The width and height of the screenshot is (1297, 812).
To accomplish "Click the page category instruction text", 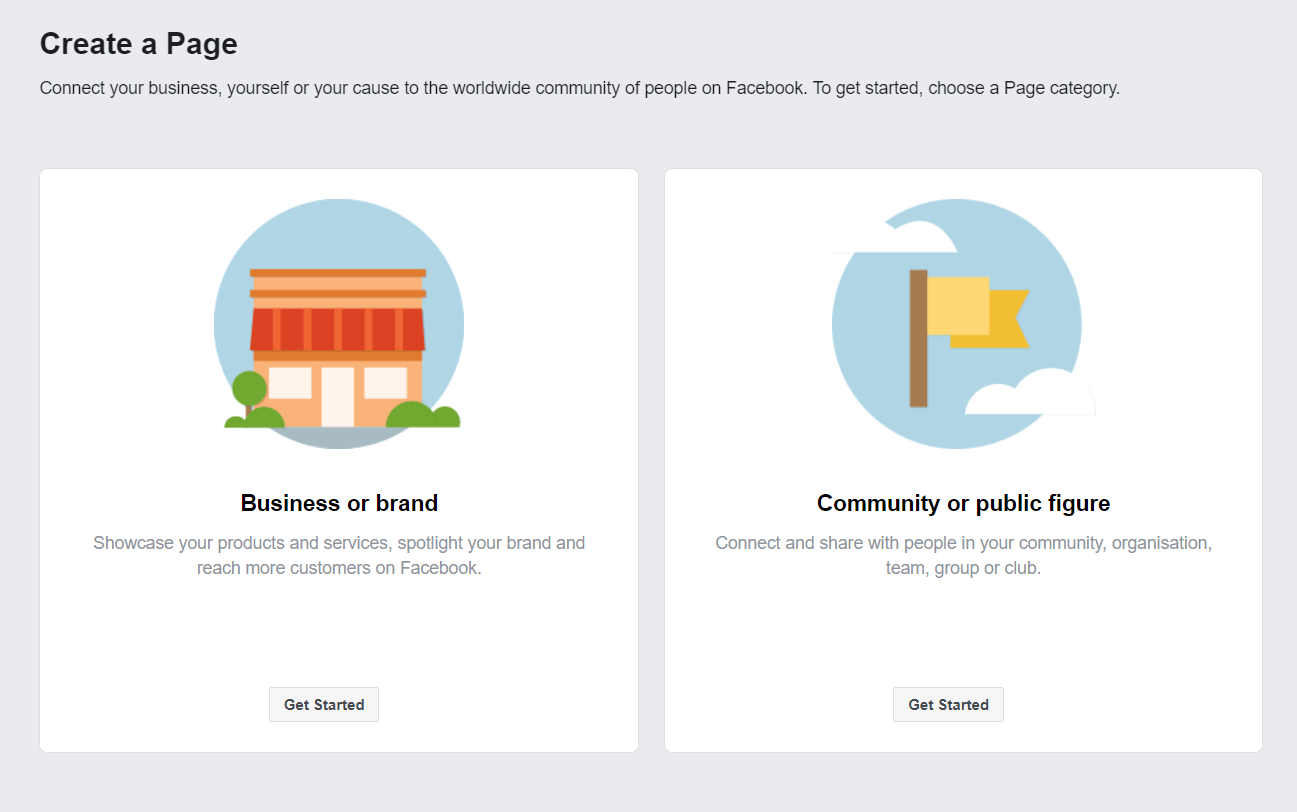I will coord(580,88).
